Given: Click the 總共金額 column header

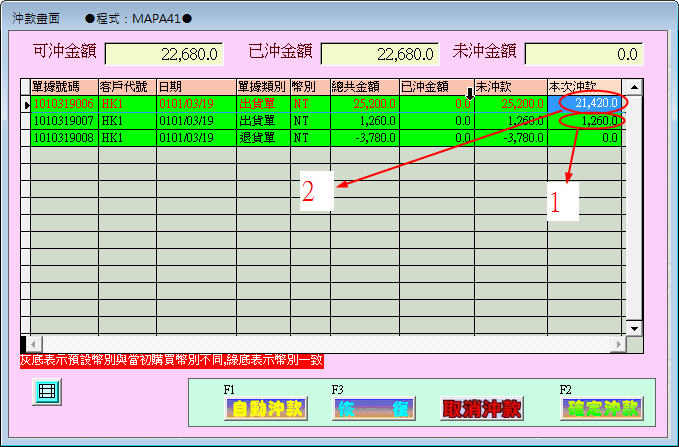Looking at the screenshot, I should (x=364, y=87).
